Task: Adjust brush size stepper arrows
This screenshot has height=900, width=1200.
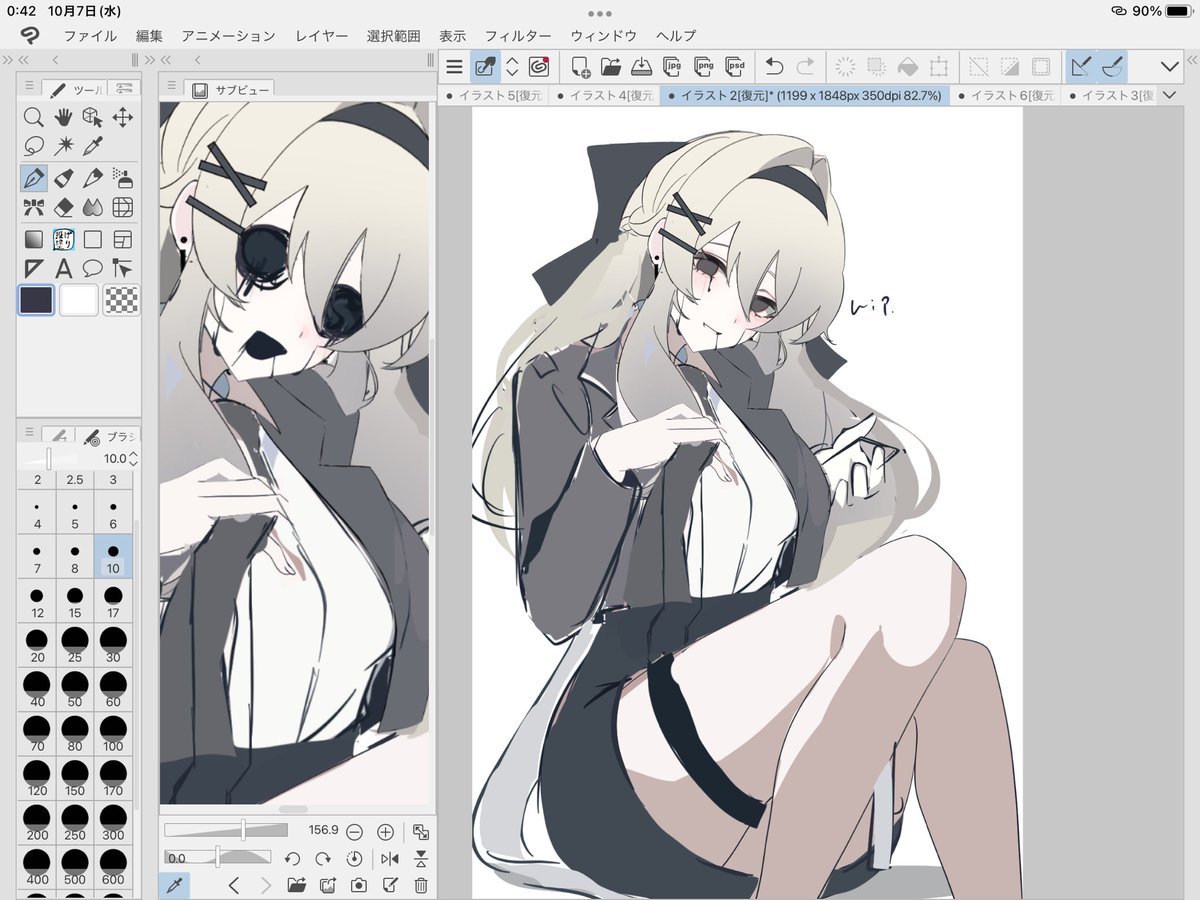Action: coord(134,458)
